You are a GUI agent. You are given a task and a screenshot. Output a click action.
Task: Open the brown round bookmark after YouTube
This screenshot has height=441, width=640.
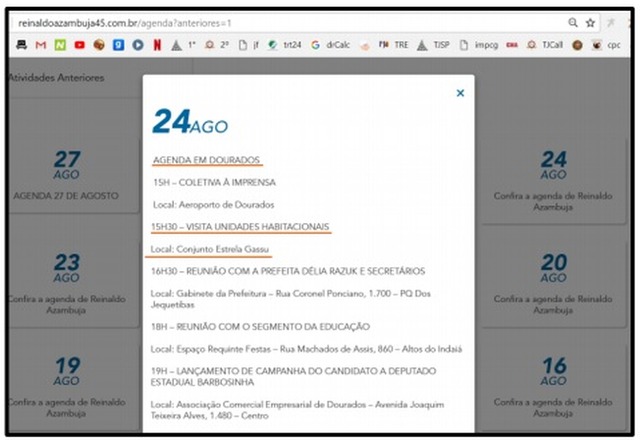tap(99, 45)
